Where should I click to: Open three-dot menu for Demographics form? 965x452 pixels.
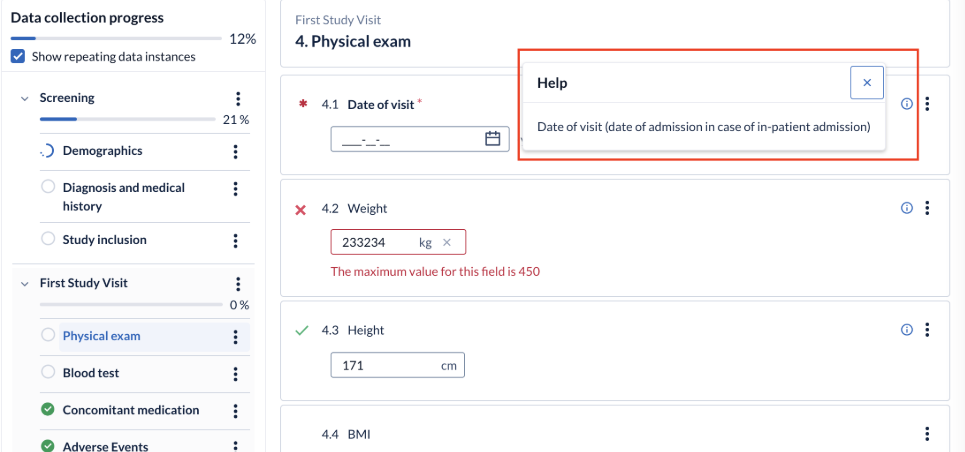point(235,151)
